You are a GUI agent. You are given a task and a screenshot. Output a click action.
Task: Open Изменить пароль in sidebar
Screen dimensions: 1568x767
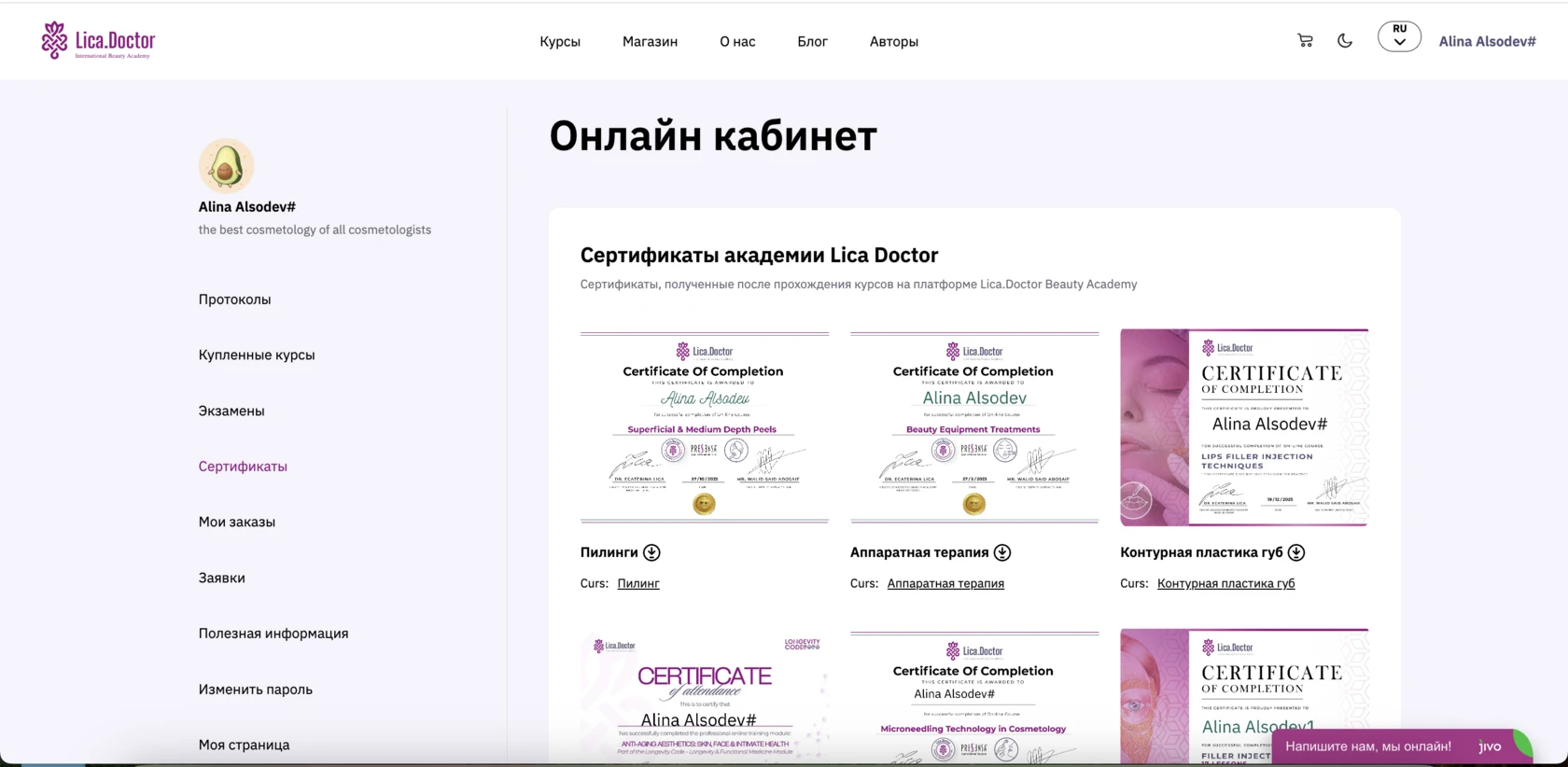[255, 690]
